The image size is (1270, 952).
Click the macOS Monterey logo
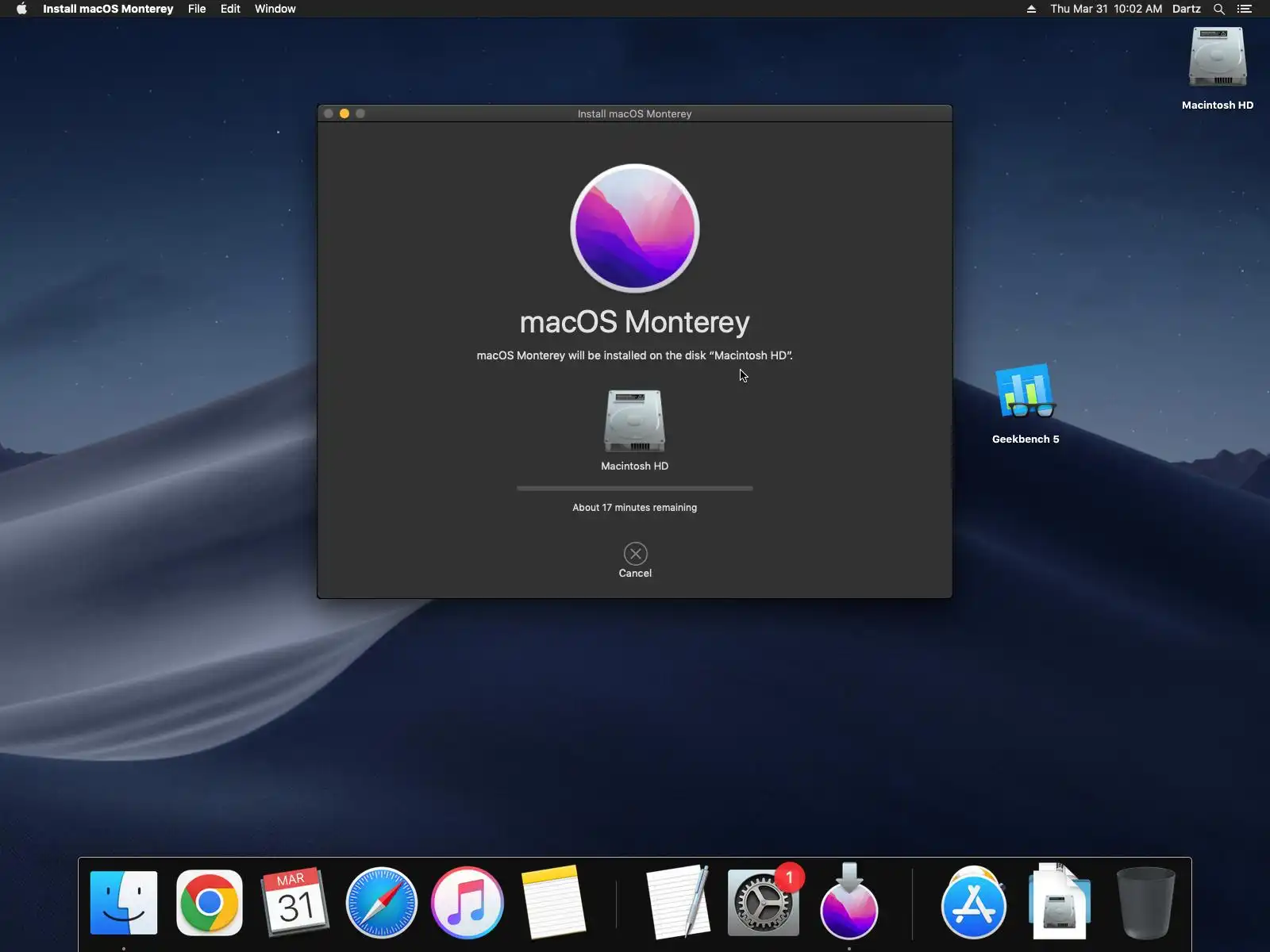click(x=635, y=228)
